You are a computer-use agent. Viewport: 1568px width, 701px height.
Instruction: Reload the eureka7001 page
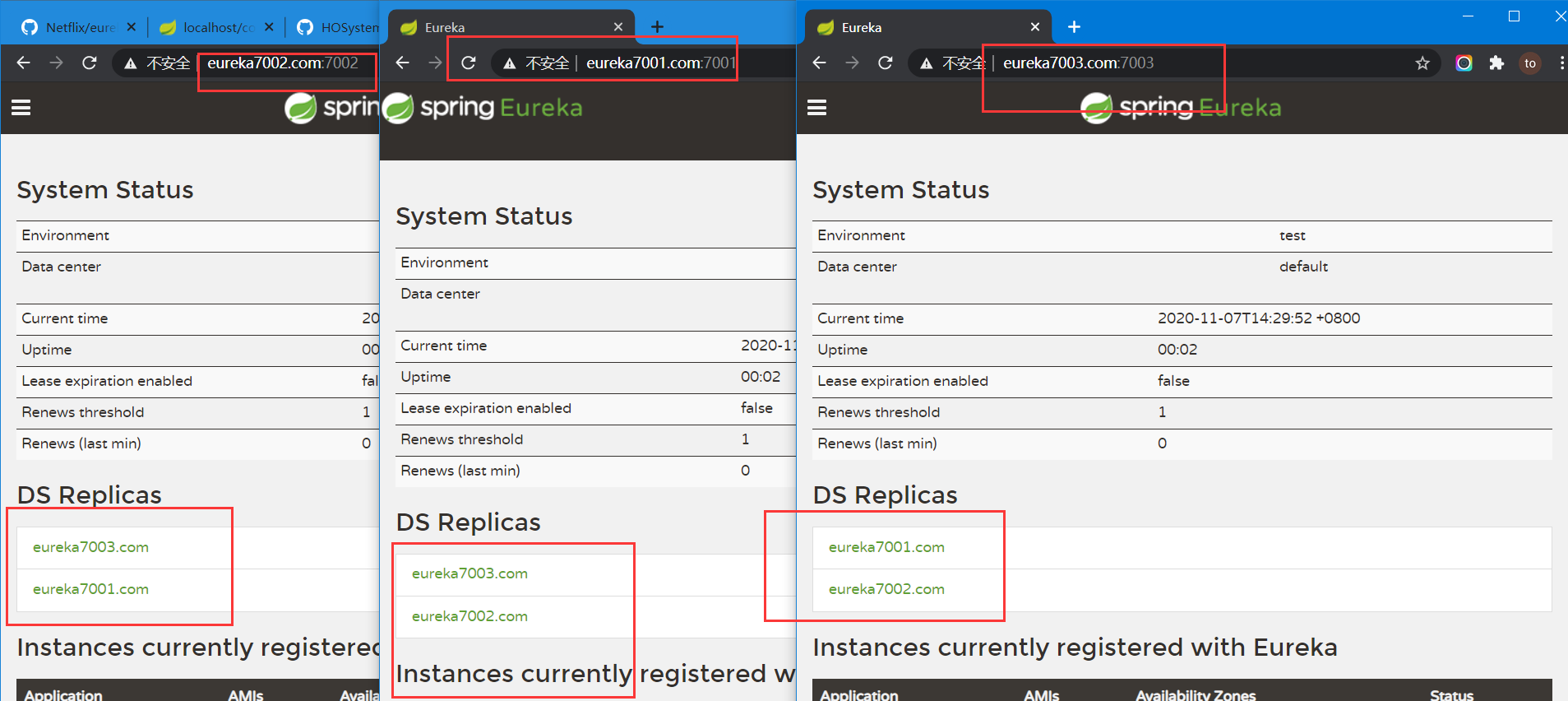(469, 63)
